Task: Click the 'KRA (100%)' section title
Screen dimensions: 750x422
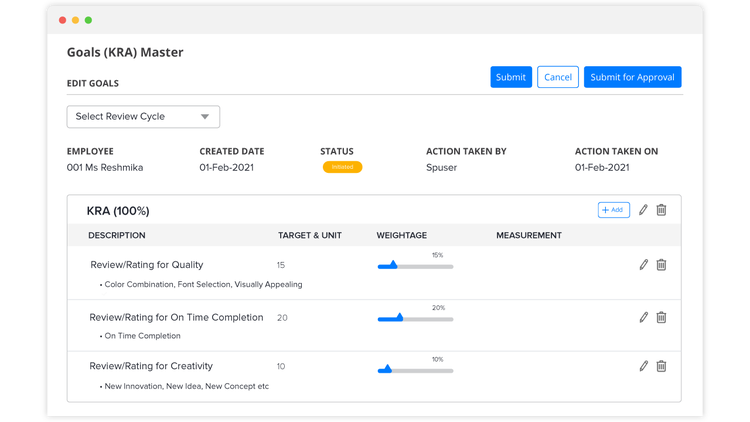Action: (x=118, y=211)
